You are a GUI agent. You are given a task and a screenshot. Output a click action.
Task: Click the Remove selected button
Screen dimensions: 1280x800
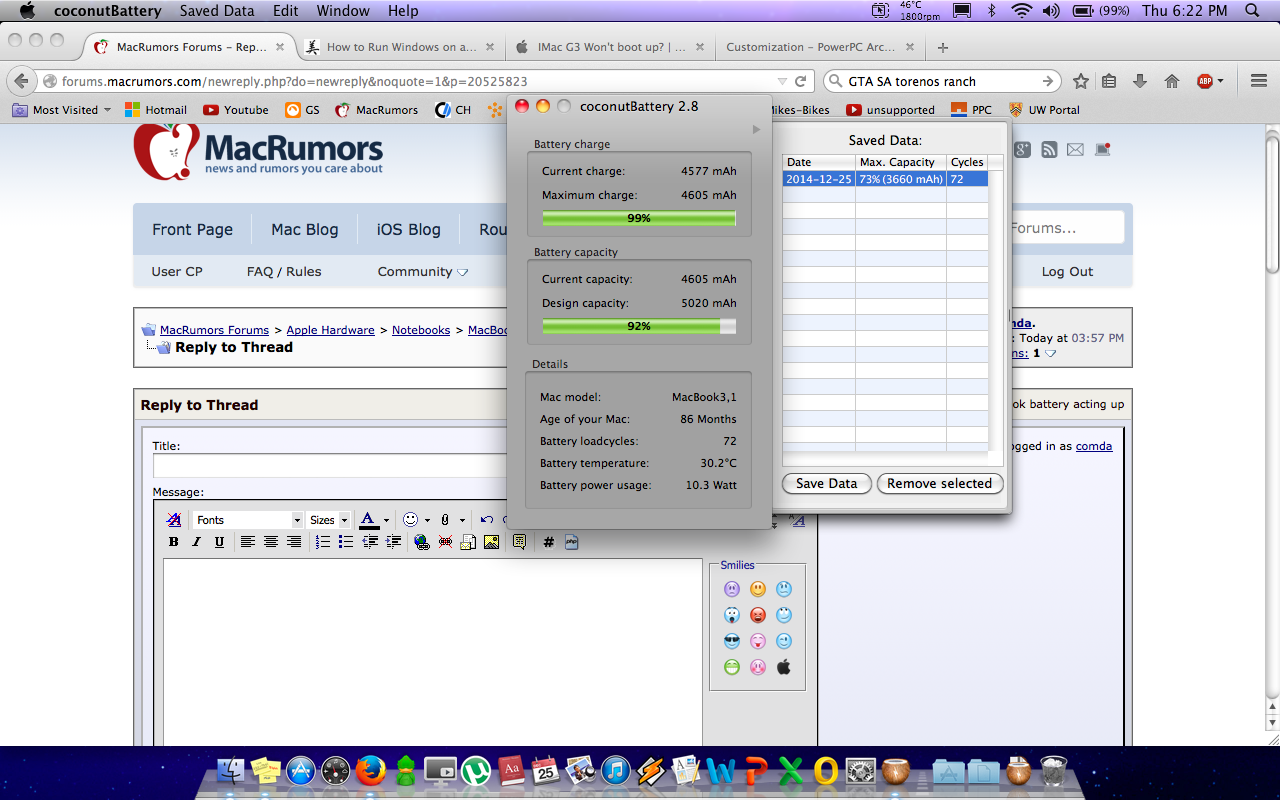(x=939, y=483)
